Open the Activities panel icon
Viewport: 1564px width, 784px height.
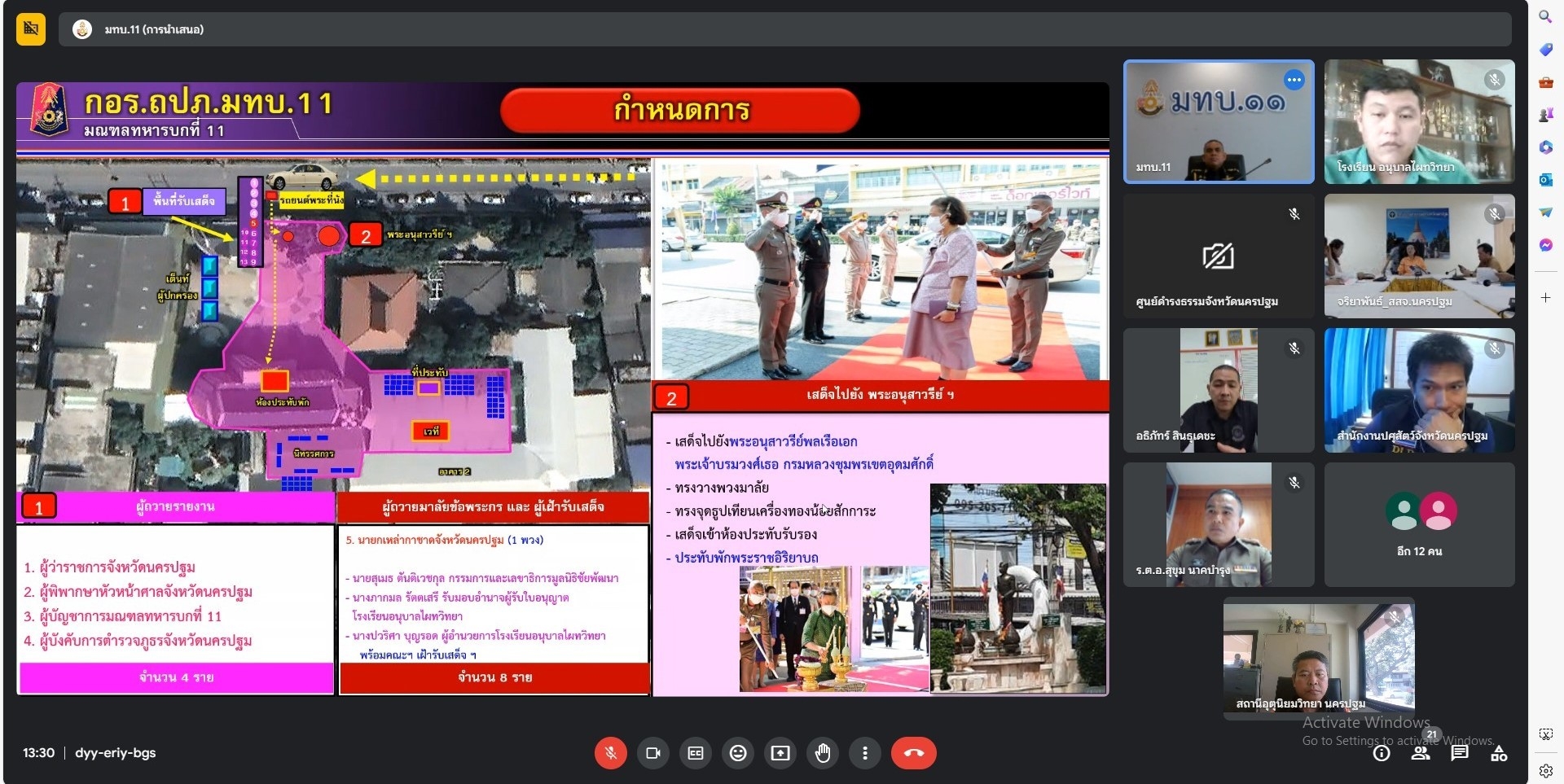pos(1499,753)
